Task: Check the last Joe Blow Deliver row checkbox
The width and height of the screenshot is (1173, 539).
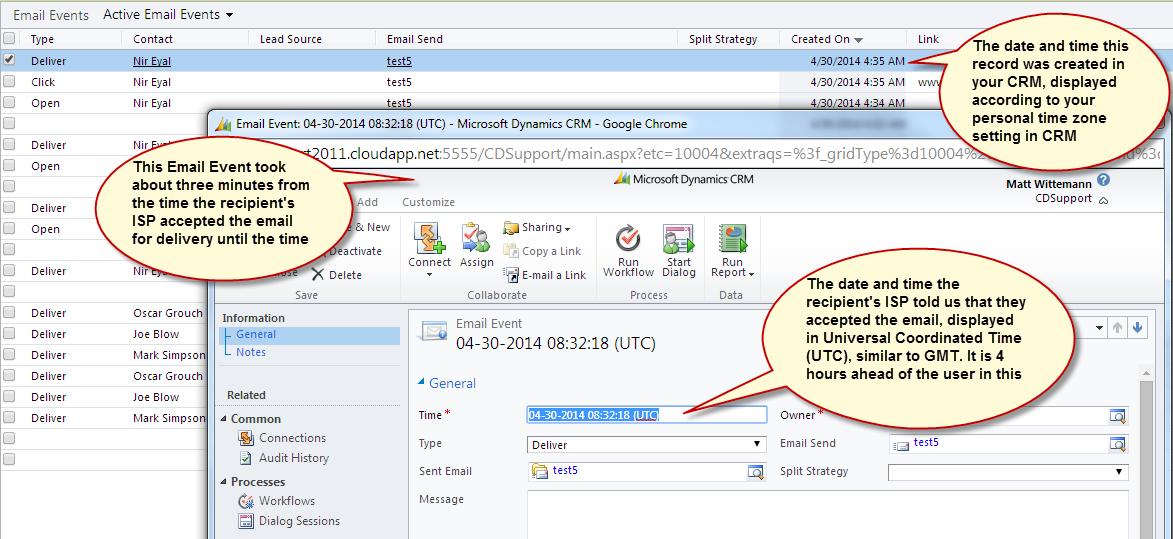Action: tap(9, 396)
